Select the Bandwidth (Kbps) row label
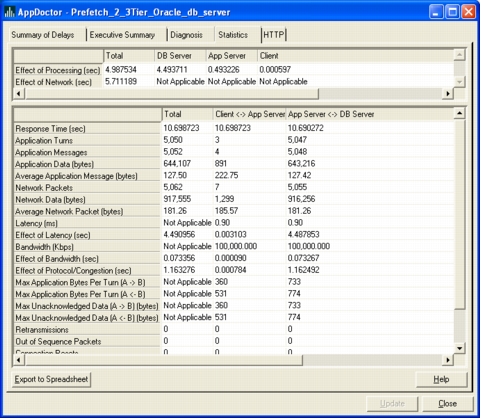 tap(87, 247)
